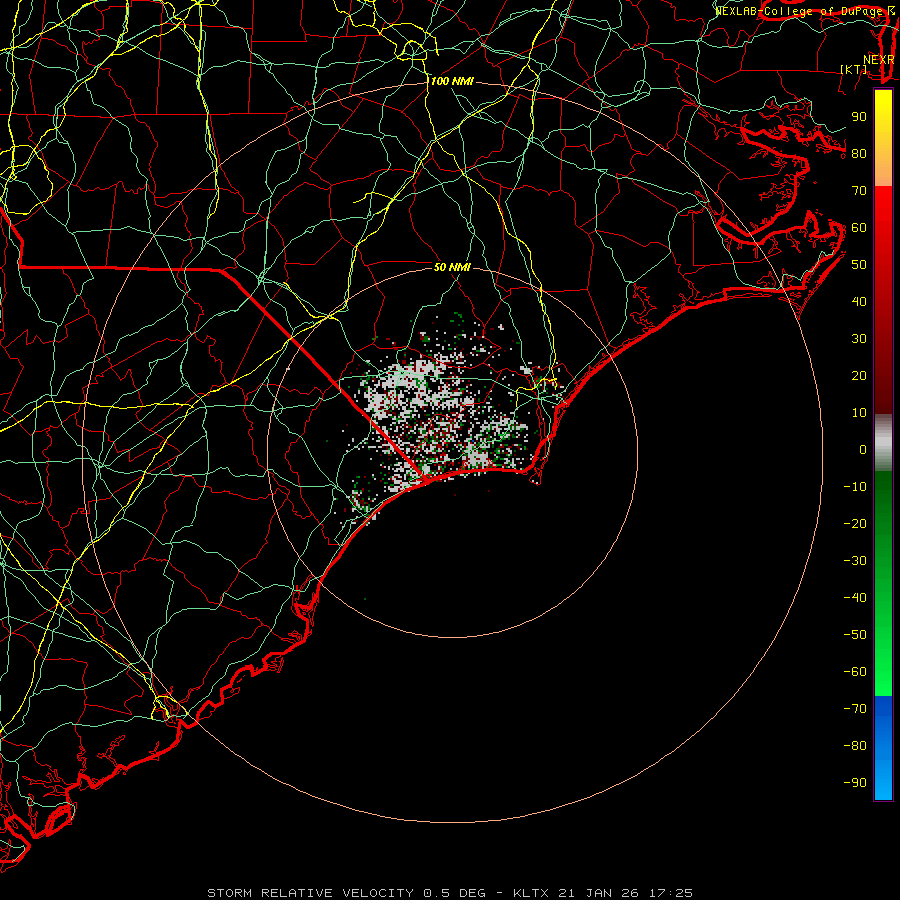
Task: Click the 'KLTX' station identifier in footer
Action: (x=531, y=893)
